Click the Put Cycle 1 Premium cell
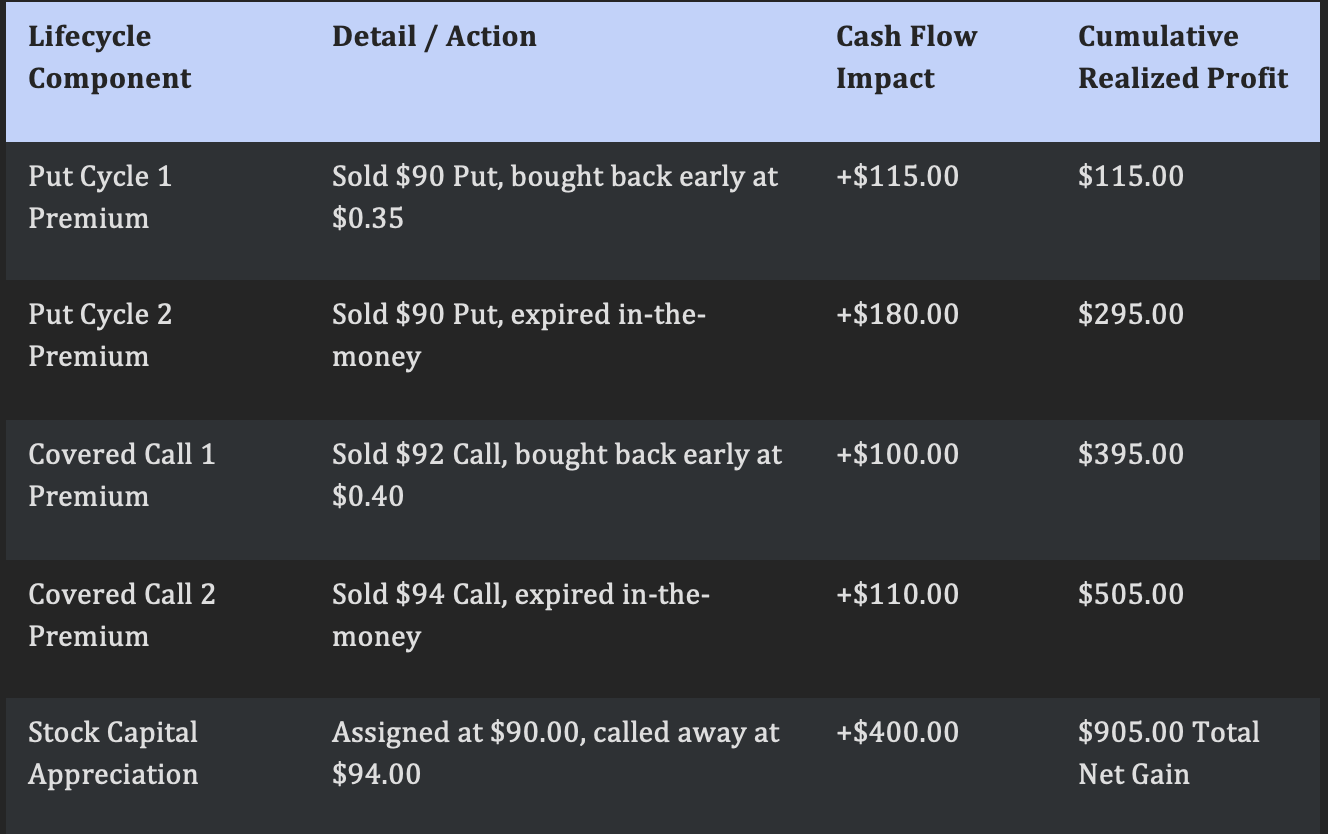This screenshot has height=834, width=1328. tap(100, 197)
